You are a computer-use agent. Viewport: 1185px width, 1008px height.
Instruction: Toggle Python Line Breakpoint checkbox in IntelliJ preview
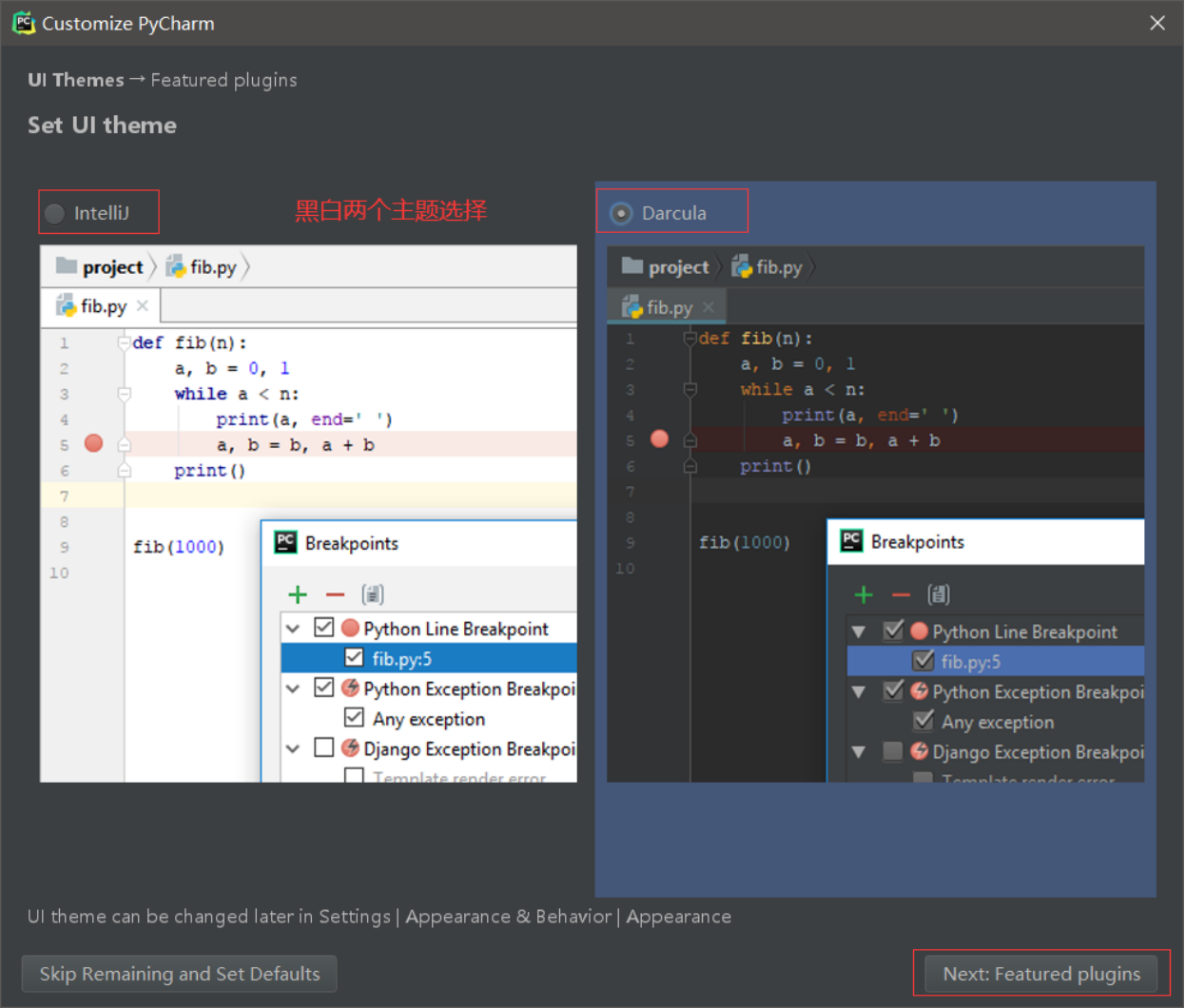click(x=324, y=628)
